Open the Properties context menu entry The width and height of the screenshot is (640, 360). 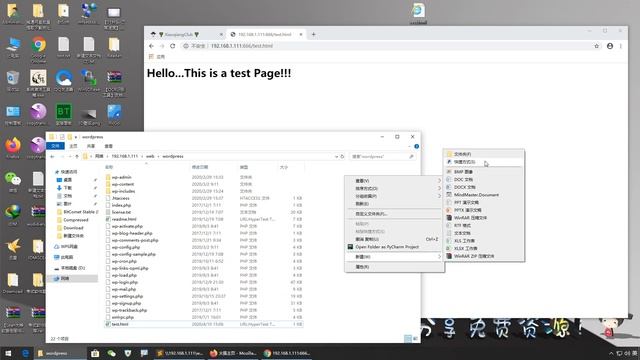tap(394, 267)
